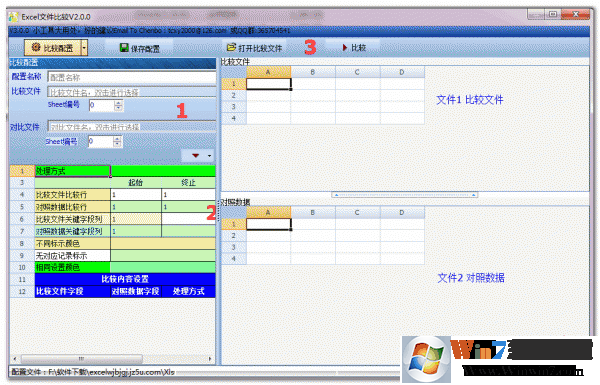This screenshot has width=600, height=385.
Task: Click the scrollbar left arrow in left panel
Action: tap(15, 359)
